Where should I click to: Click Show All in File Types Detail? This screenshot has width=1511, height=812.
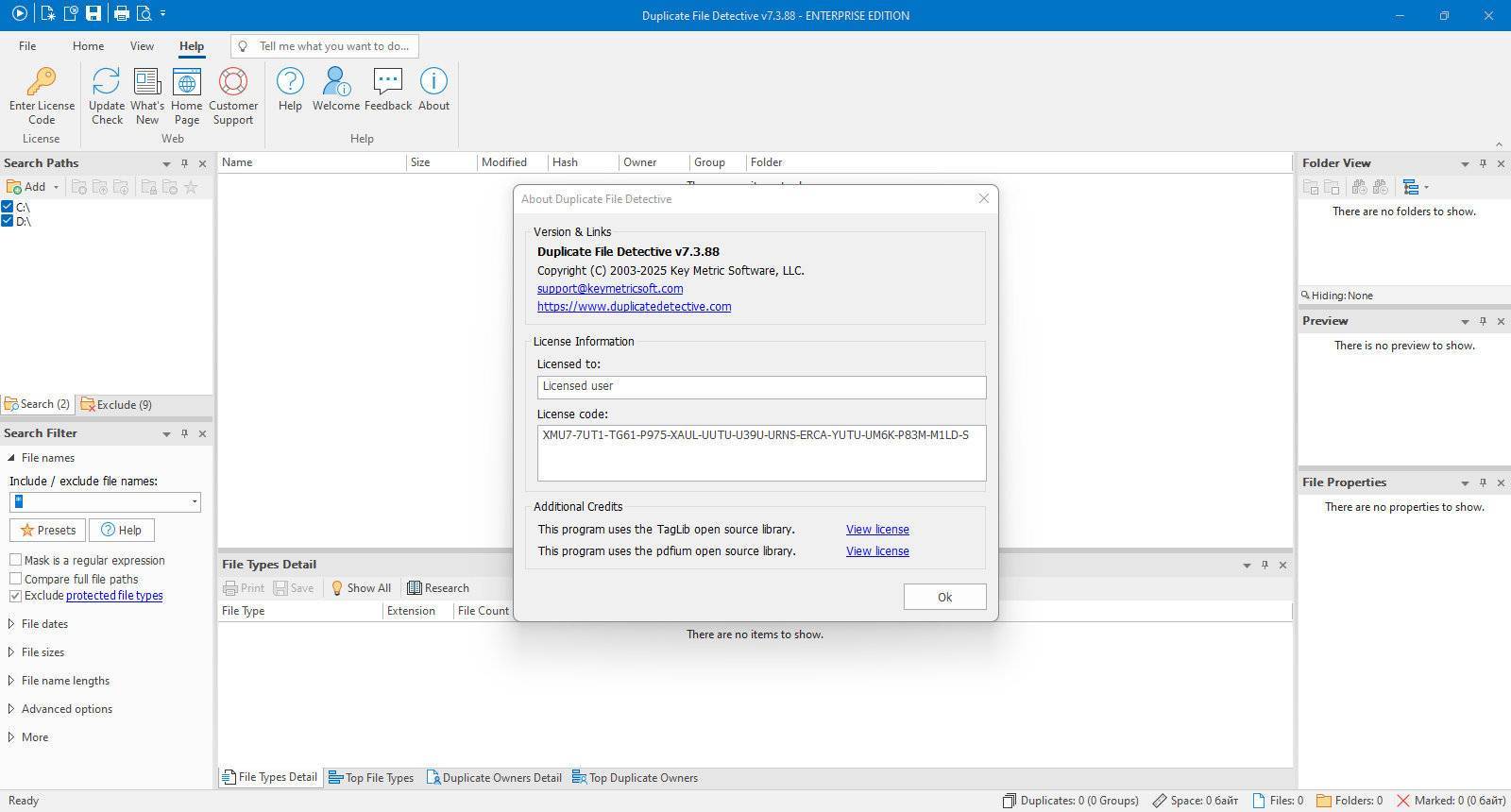point(360,588)
